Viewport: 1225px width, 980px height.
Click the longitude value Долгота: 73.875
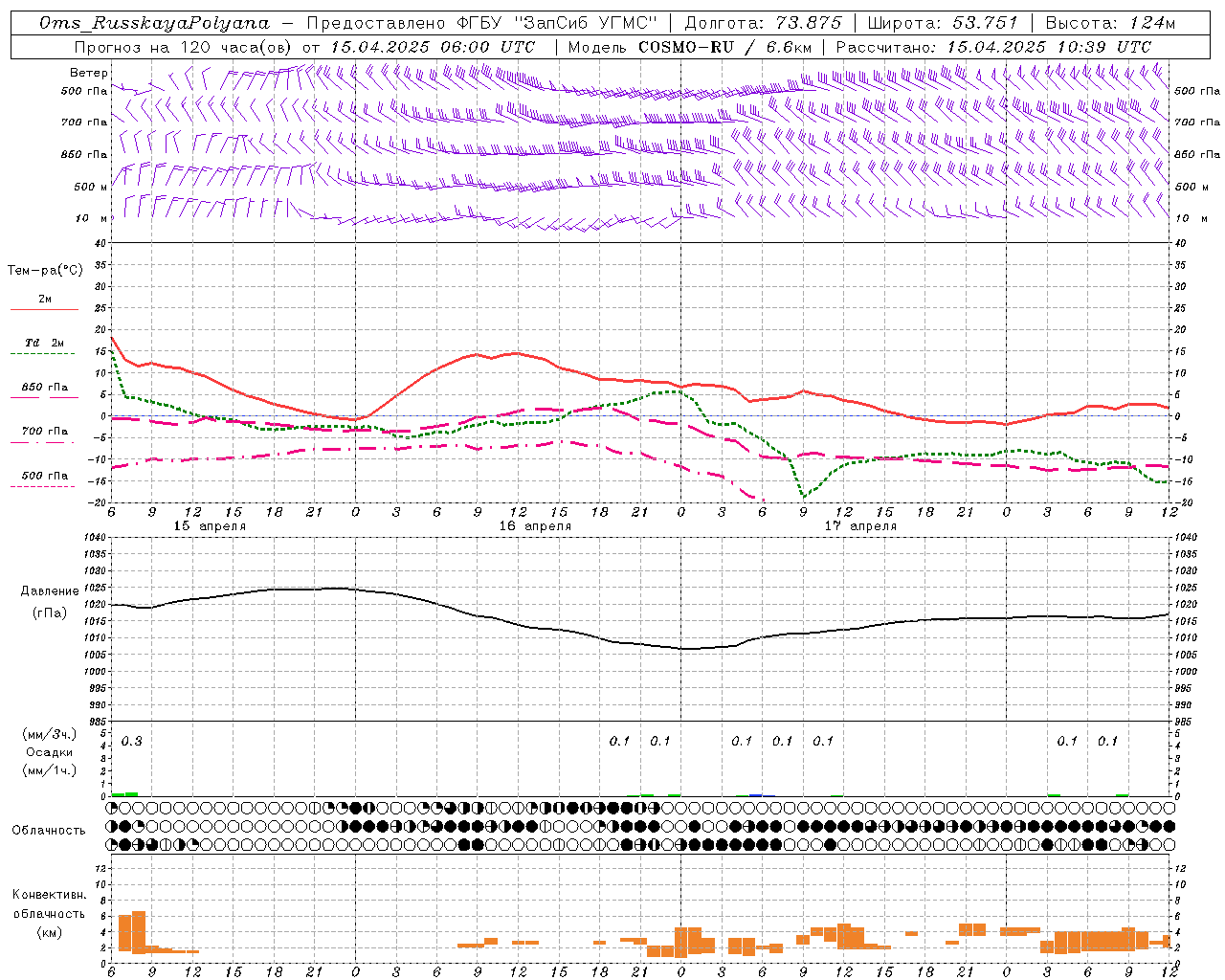pyautogui.click(x=764, y=23)
